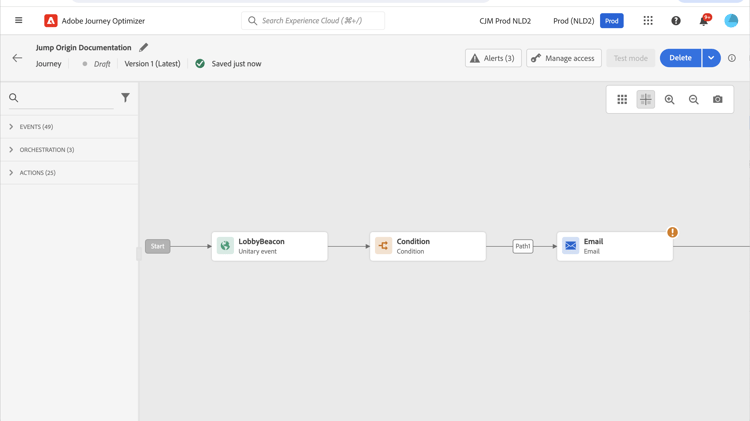Toggle the canvas grid alignment button

pos(646,100)
